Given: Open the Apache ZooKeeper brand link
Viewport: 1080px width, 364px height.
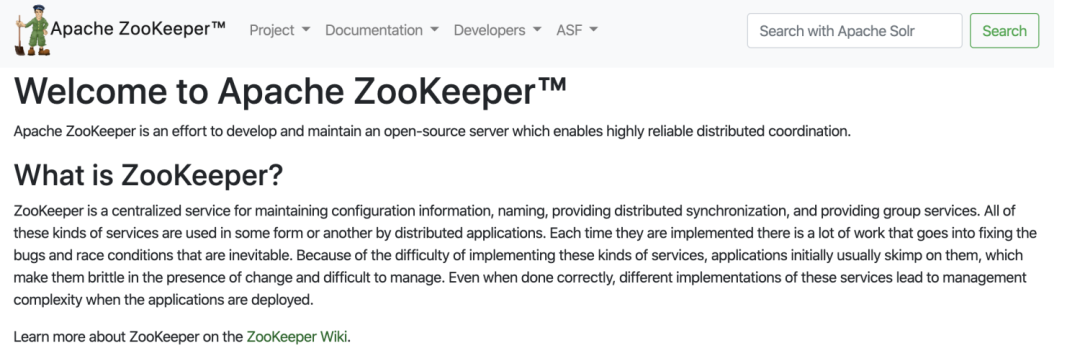Looking at the screenshot, I should (138, 29).
